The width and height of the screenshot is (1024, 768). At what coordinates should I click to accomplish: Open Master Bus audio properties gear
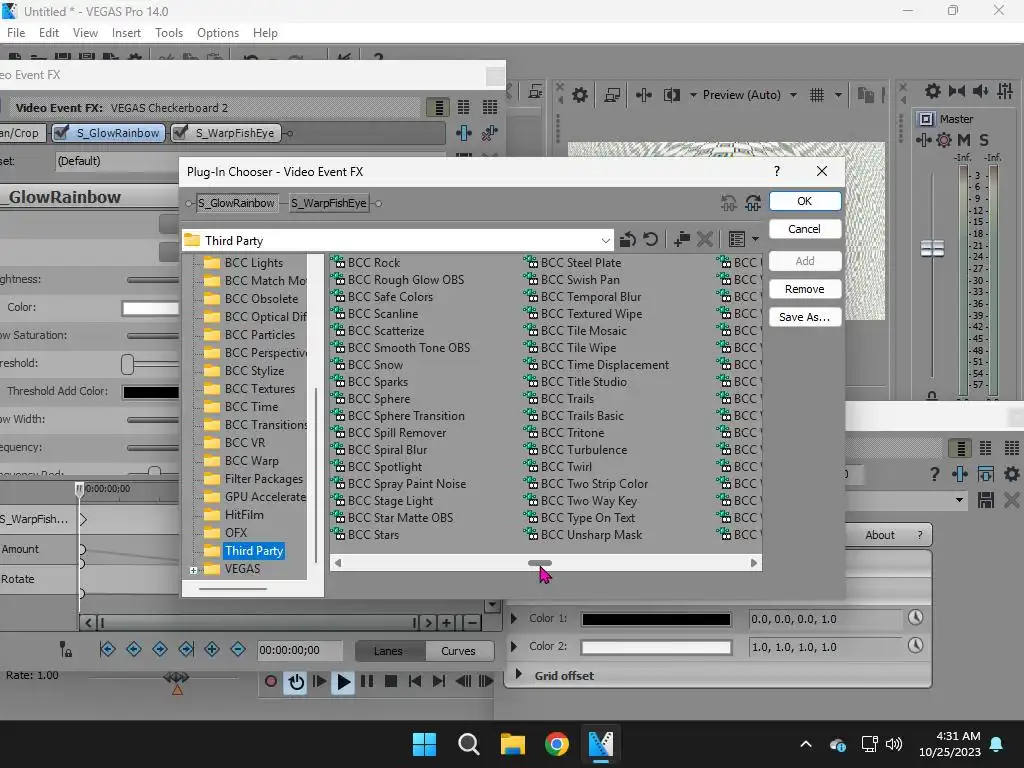click(933, 91)
